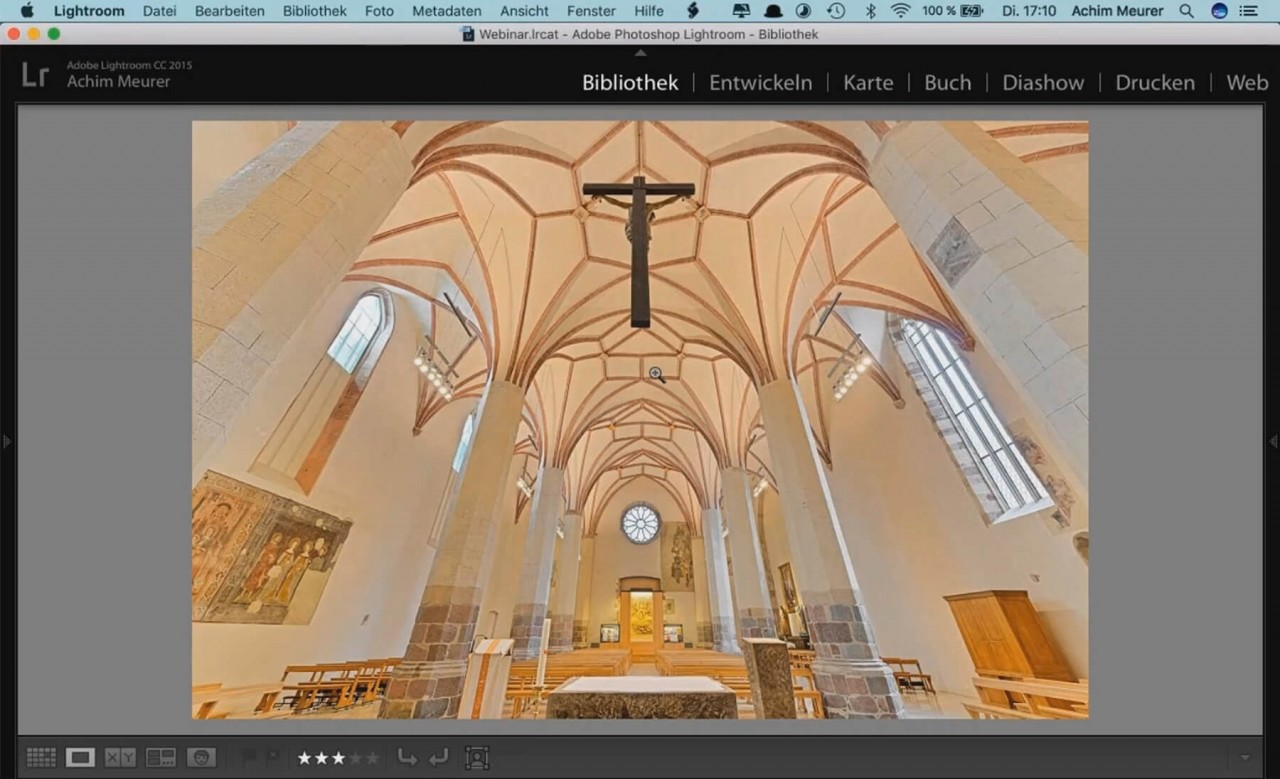Viewport: 1280px width, 779px height.
Task: Expand the right side panel arrow
Action: [x=1274, y=440]
